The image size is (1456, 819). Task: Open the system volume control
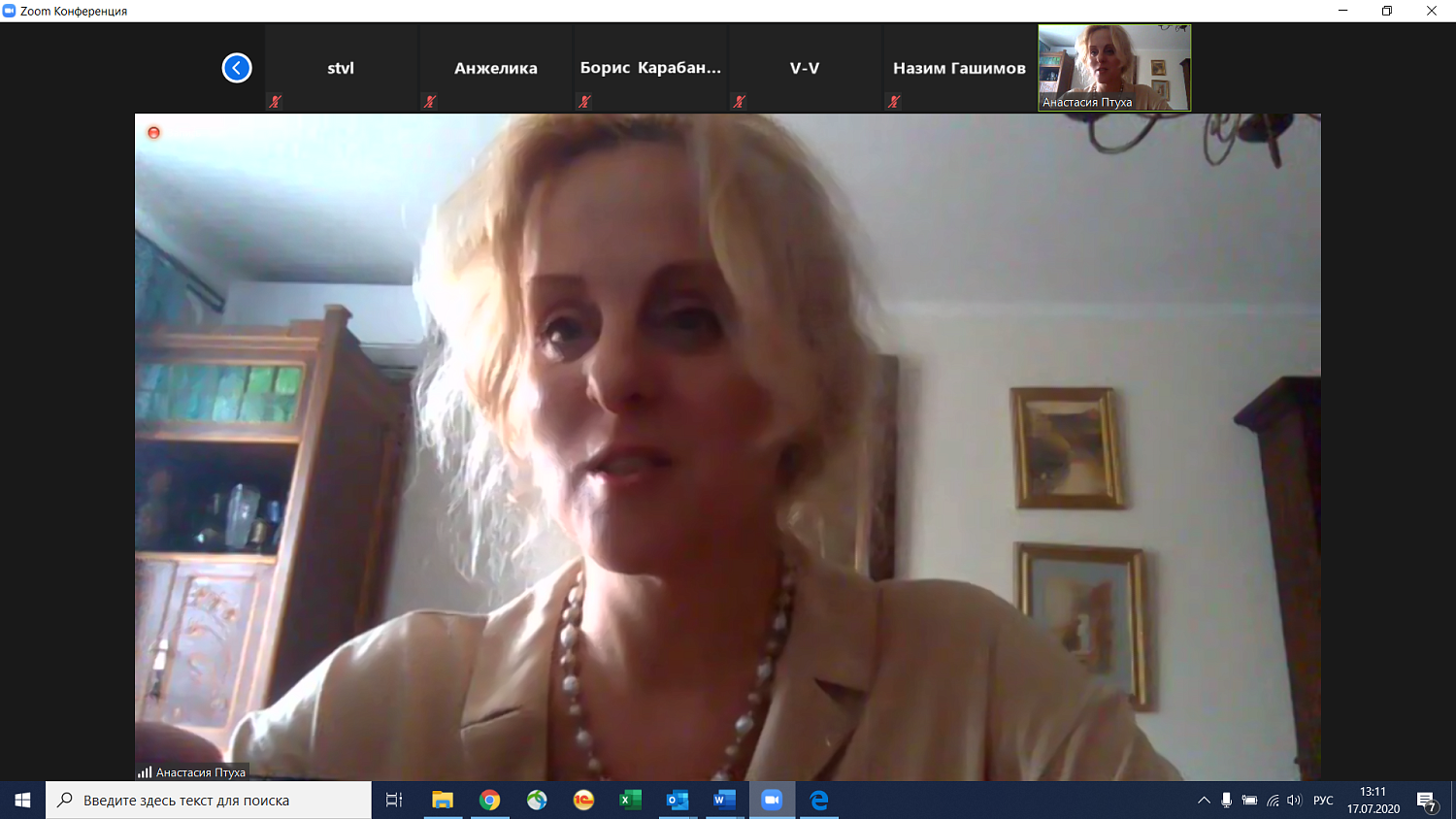point(1294,801)
